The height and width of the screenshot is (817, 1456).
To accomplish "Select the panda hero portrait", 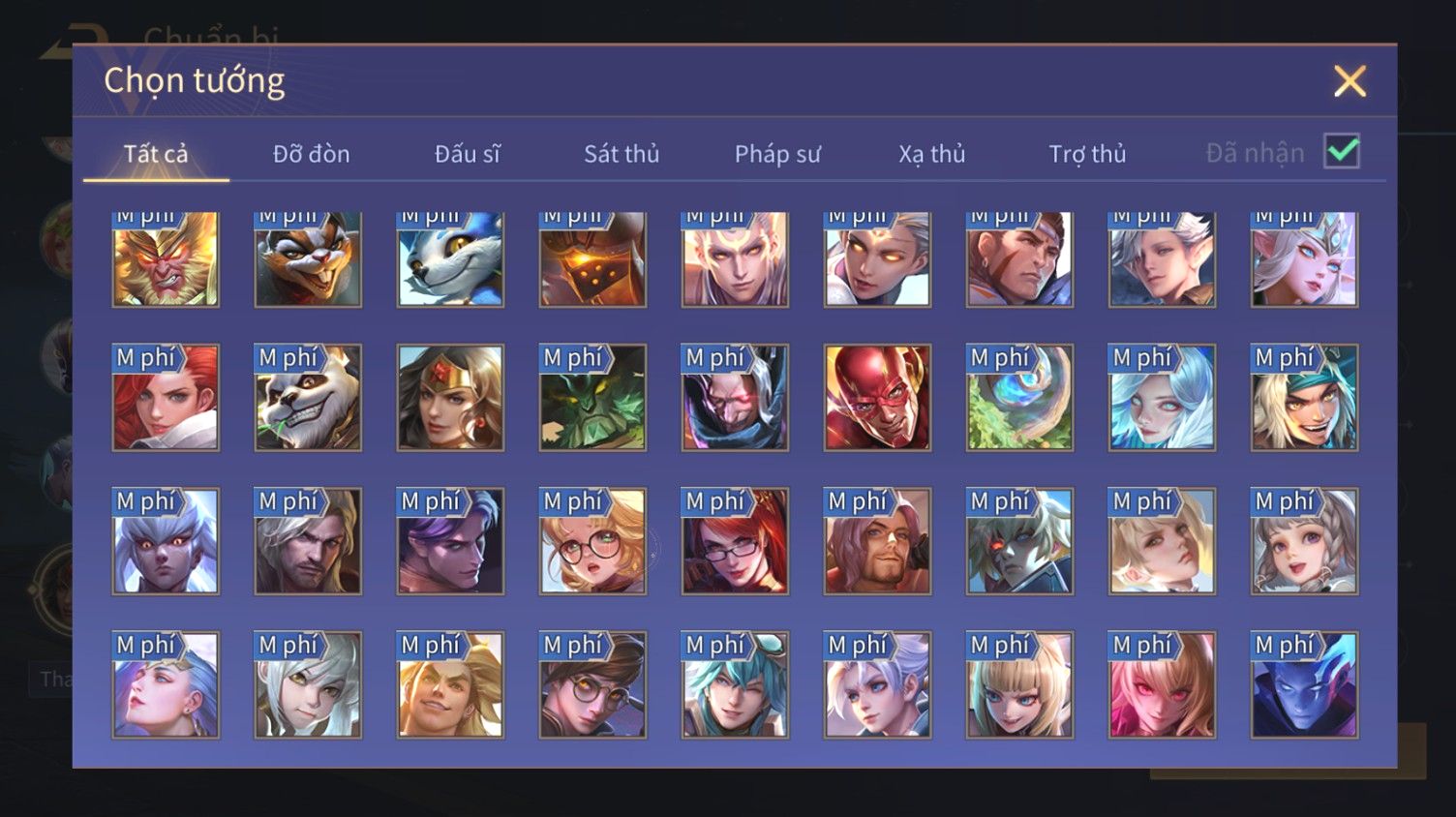I will point(308,398).
